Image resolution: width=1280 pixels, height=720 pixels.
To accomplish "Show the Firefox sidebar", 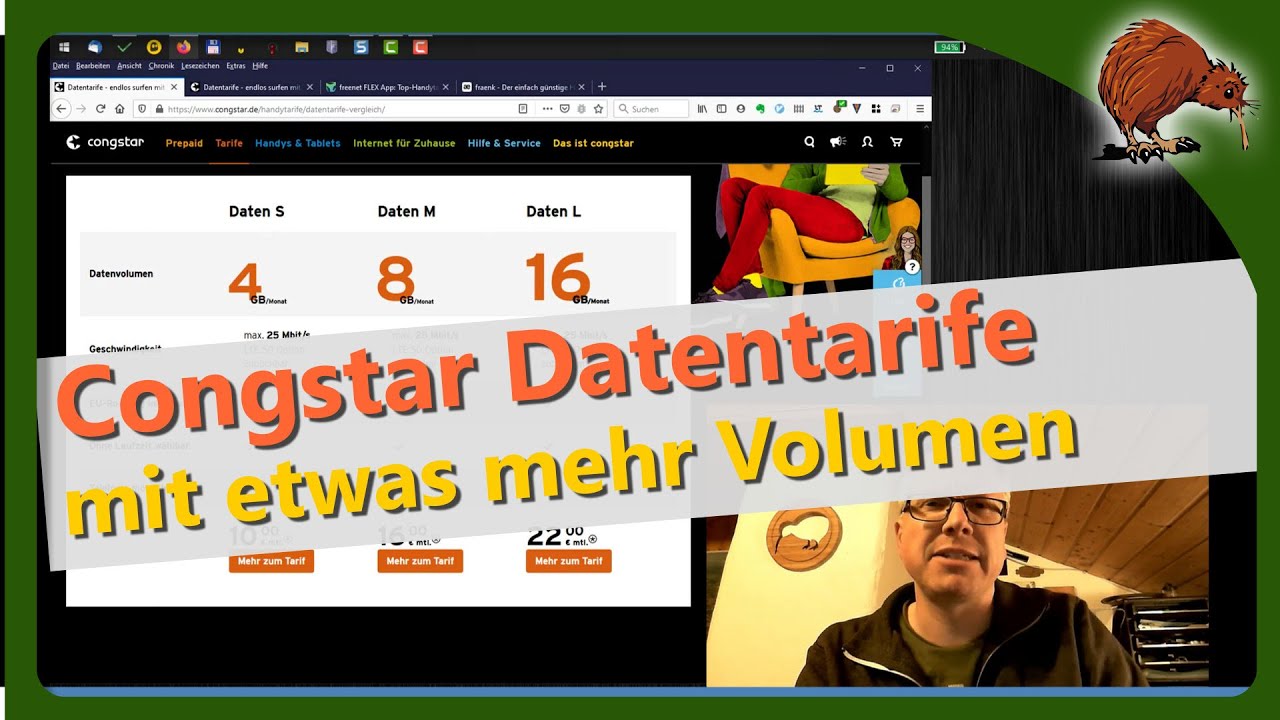I will 721,108.
